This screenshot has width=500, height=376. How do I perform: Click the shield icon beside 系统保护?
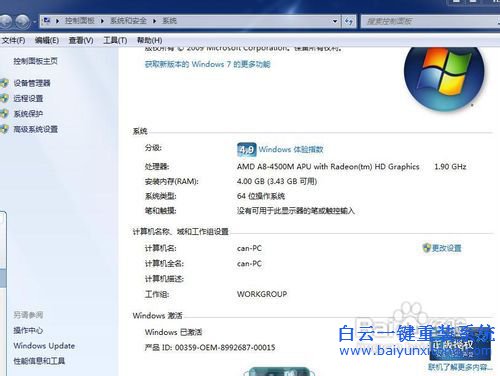tap(4, 114)
